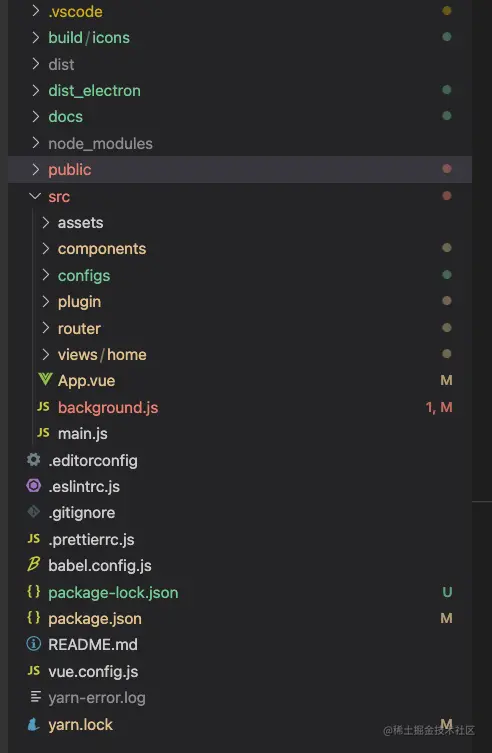This screenshot has width=492, height=753.
Task: Open .prettierrc.js file
Action: (91, 540)
